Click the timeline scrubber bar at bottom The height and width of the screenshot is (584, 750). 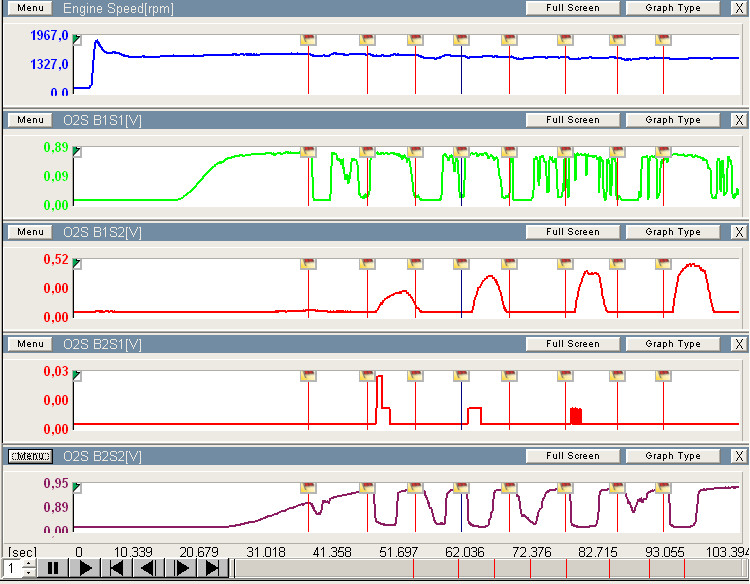pos(490,568)
